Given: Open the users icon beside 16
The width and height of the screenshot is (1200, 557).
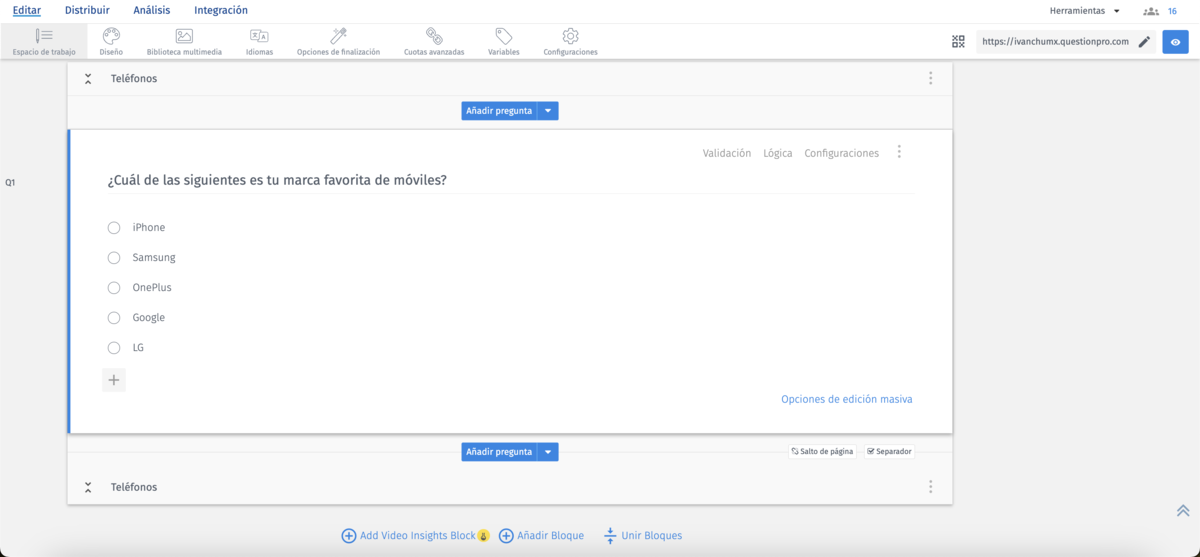Looking at the screenshot, I should point(1151,11).
